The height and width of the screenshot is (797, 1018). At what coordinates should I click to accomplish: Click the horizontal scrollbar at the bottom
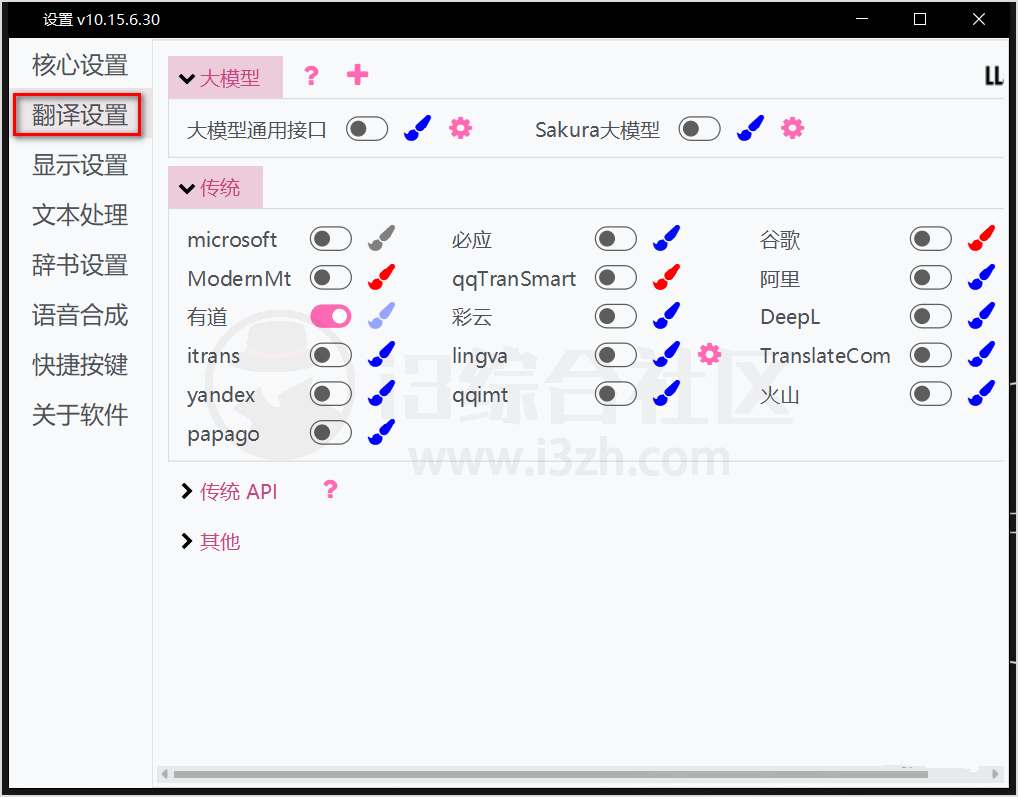(550, 774)
